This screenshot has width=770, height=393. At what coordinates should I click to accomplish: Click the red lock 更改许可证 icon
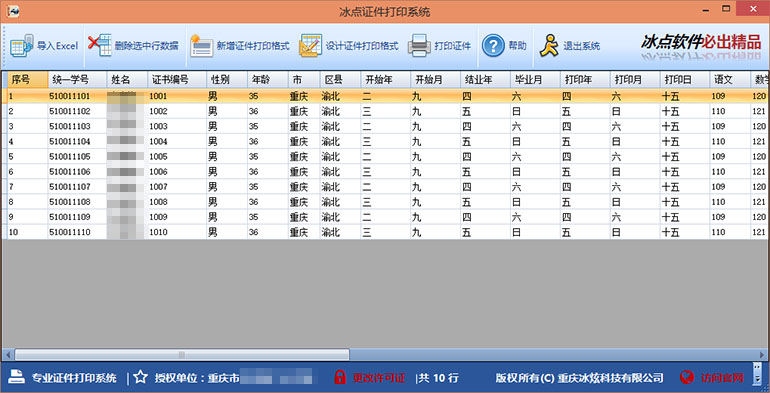point(340,377)
